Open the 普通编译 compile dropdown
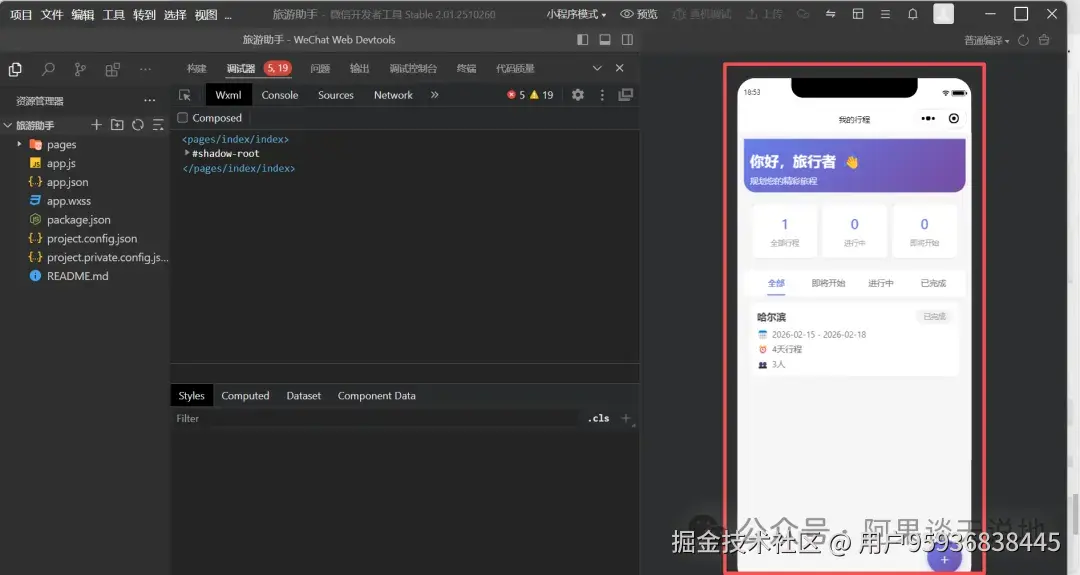The image size is (1080, 575). pyautogui.click(x=987, y=41)
